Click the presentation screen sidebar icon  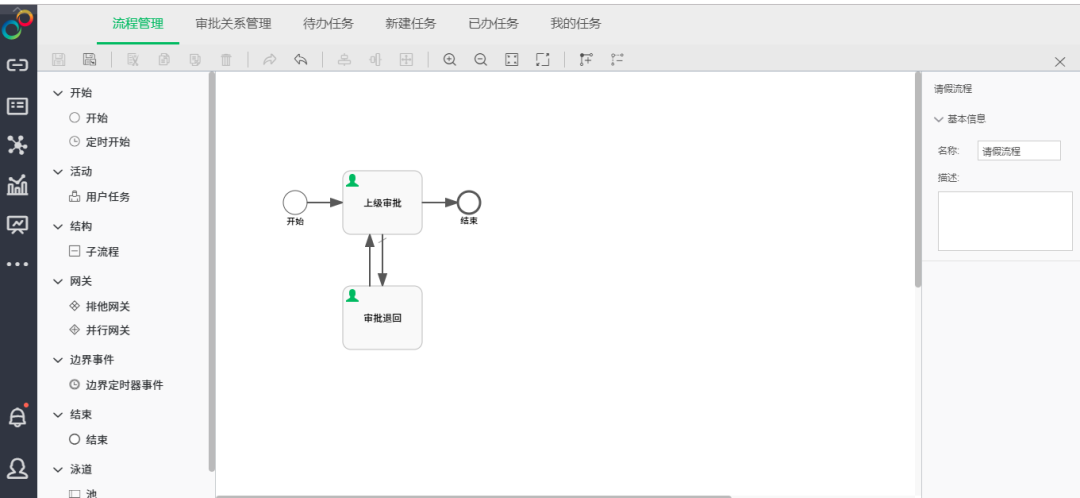(17, 225)
